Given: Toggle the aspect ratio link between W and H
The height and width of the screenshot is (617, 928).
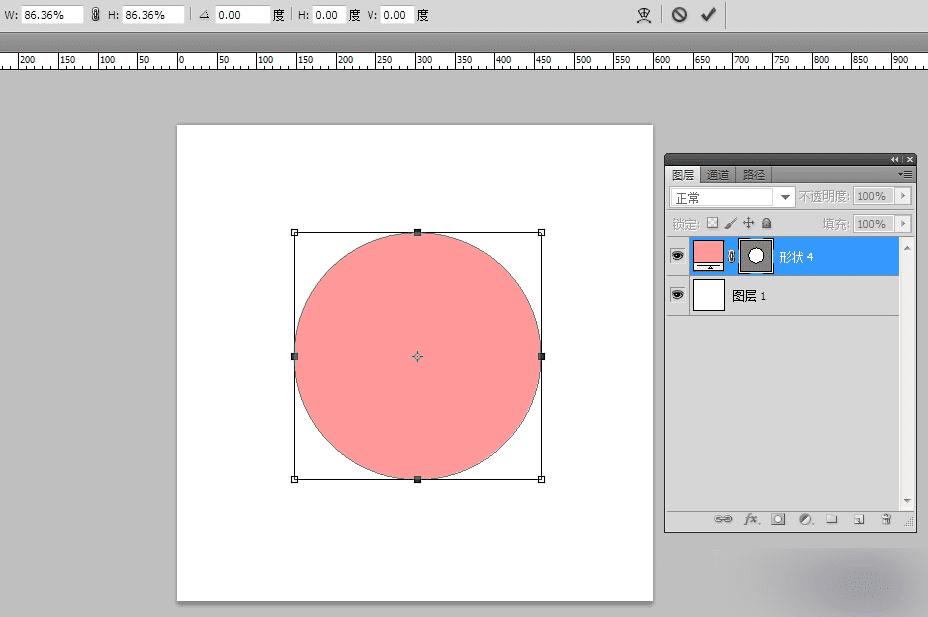Looking at the screenshot, I should coord(96,15).
